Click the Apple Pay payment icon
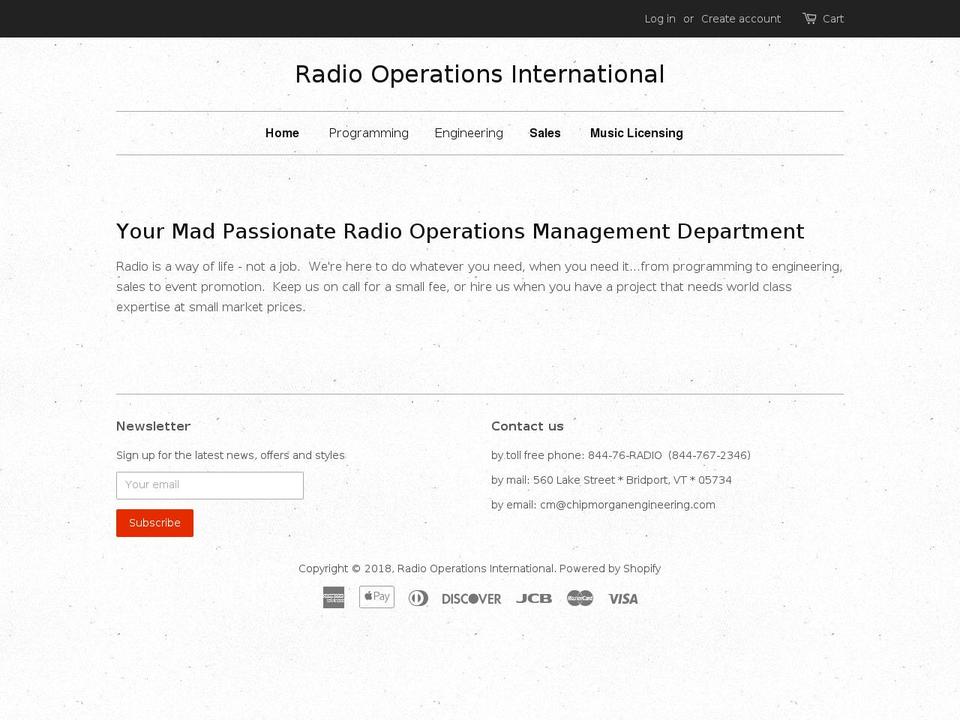 tap(377, 597)
